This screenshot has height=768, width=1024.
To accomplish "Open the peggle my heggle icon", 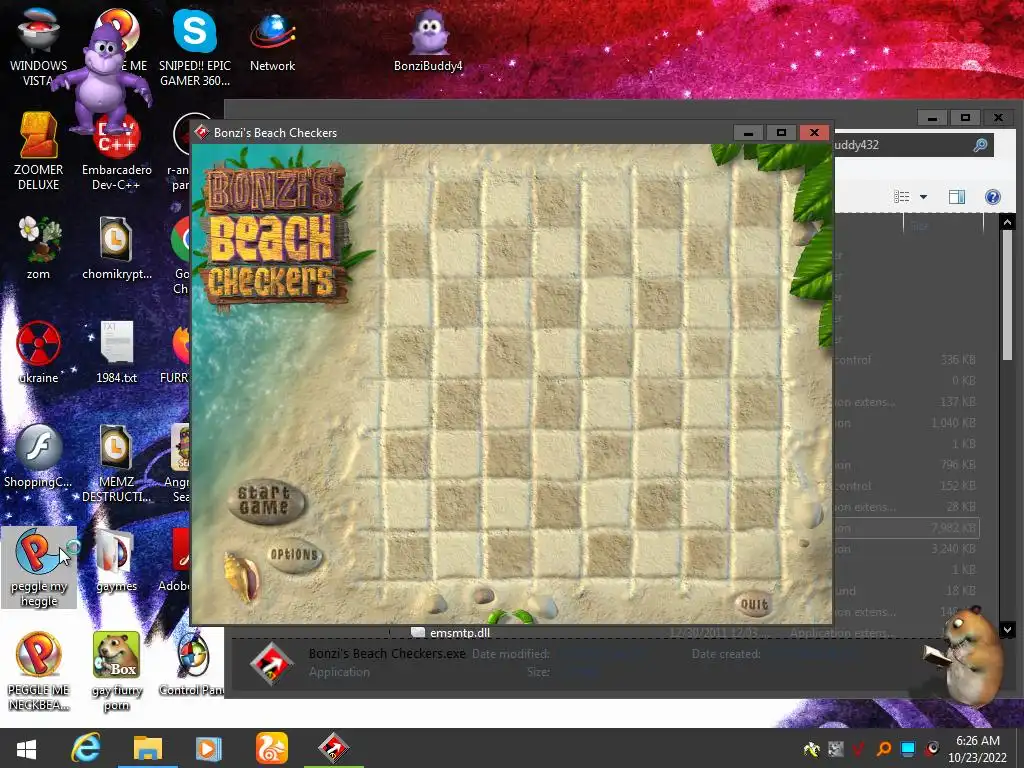I will coord(39,567).
